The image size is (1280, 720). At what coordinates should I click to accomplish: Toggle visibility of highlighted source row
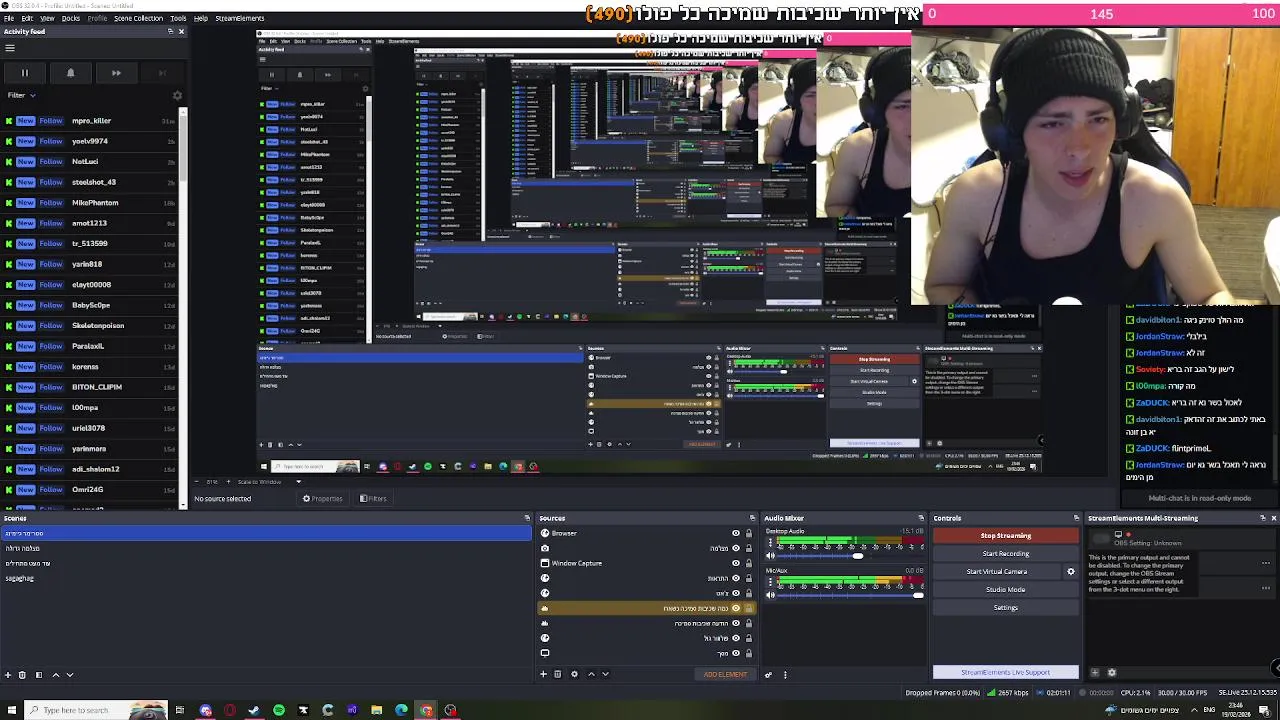(736, 608)
